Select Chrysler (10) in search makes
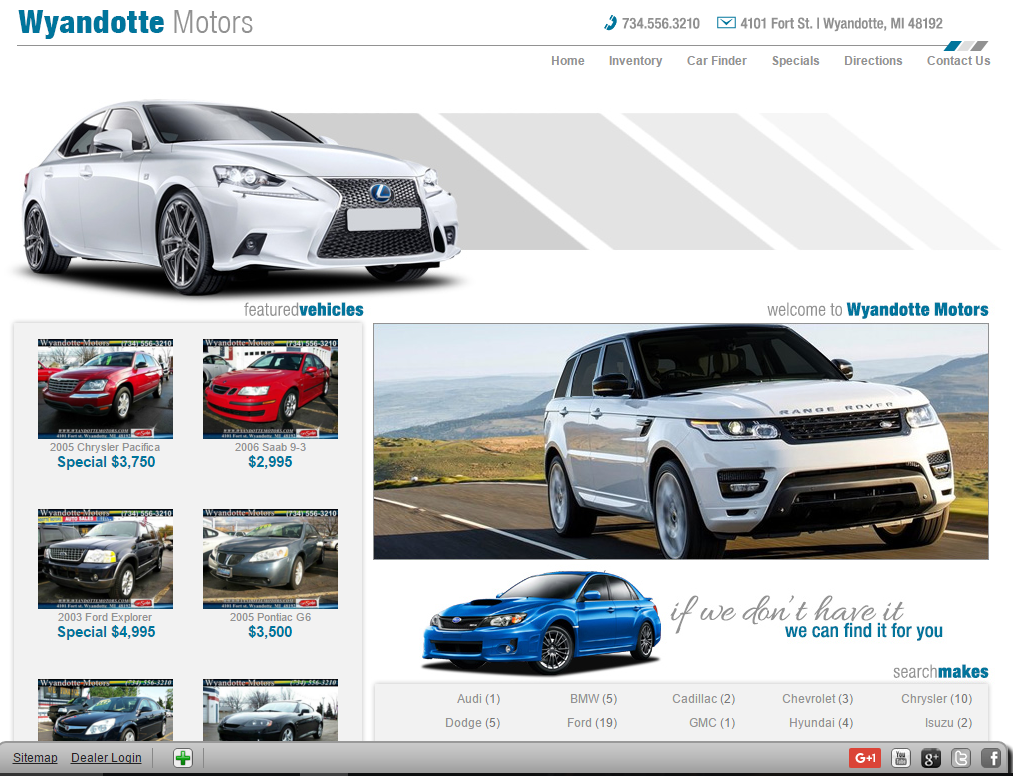Screen dimensions: 1013x776 pos(936,699)
